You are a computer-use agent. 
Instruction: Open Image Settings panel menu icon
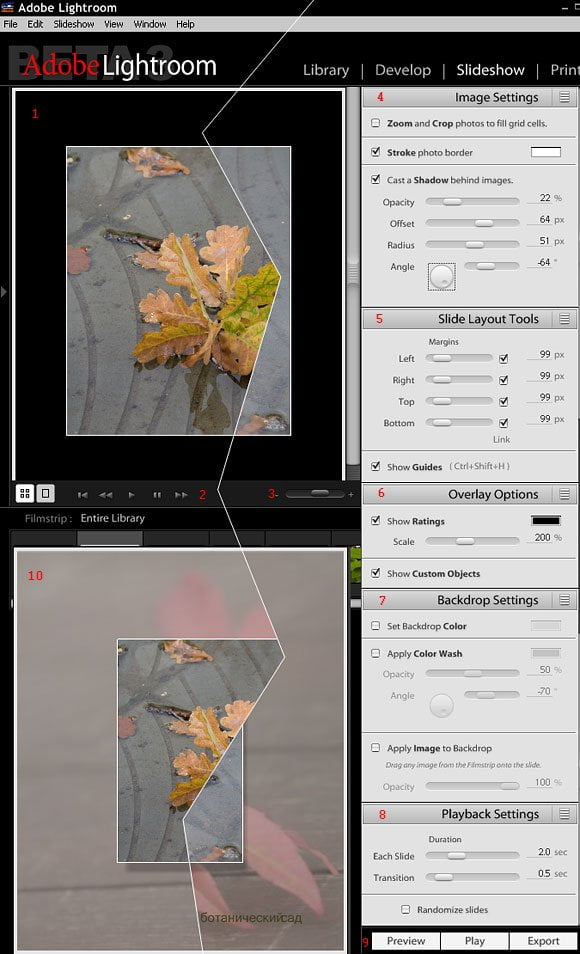pos(565,97)
